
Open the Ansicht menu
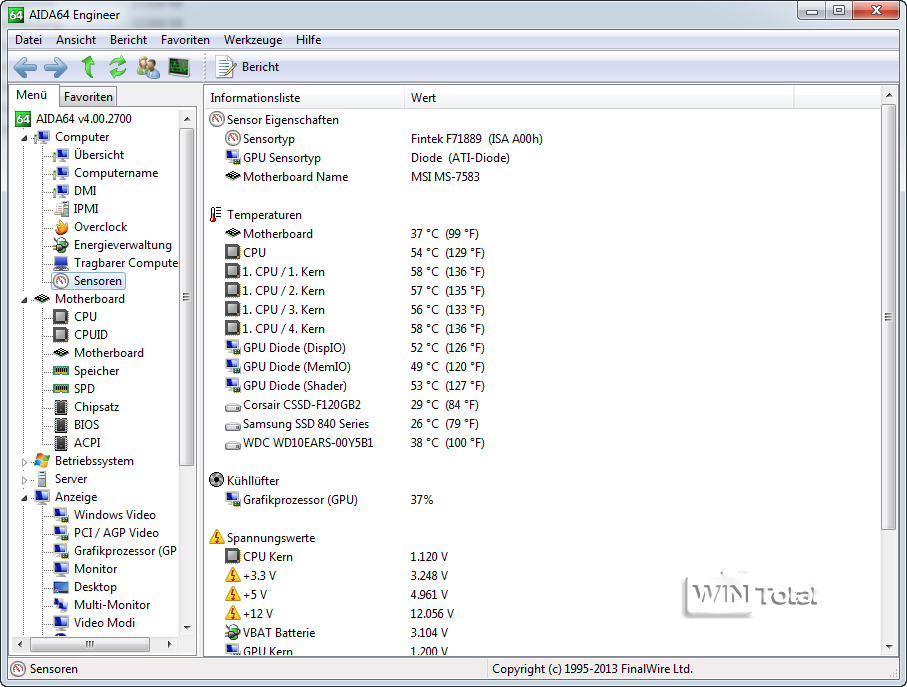(x=76, y=40)
